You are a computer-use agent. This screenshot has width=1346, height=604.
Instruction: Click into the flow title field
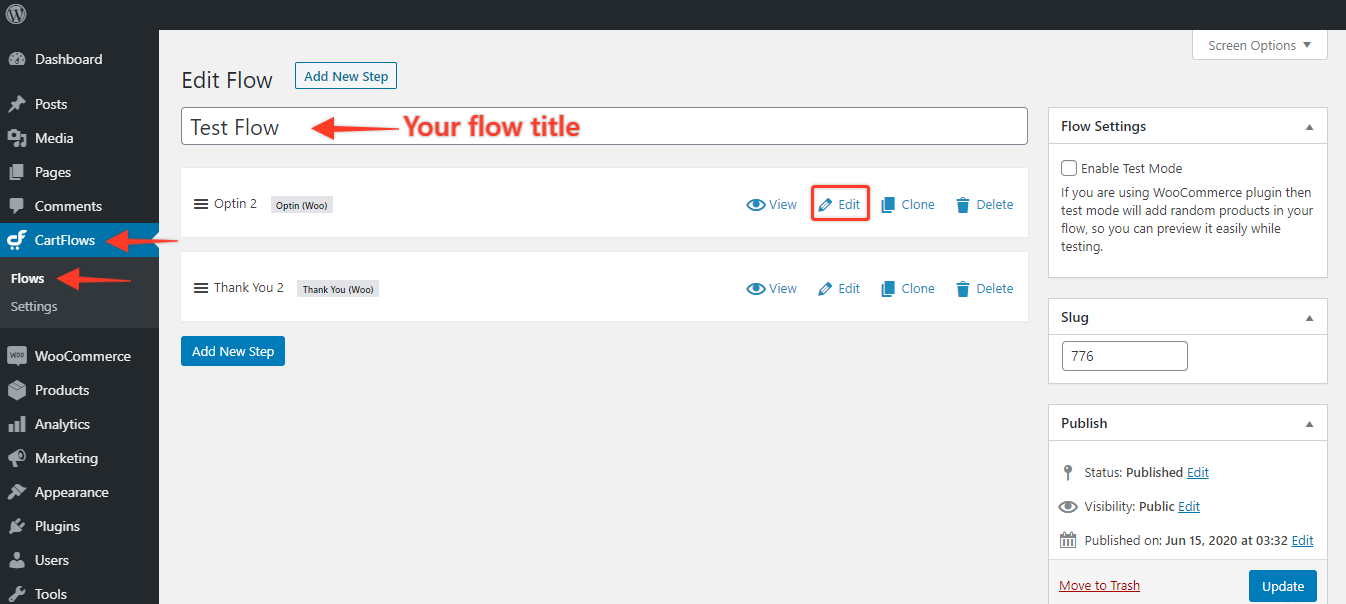(x=604, y=126)
